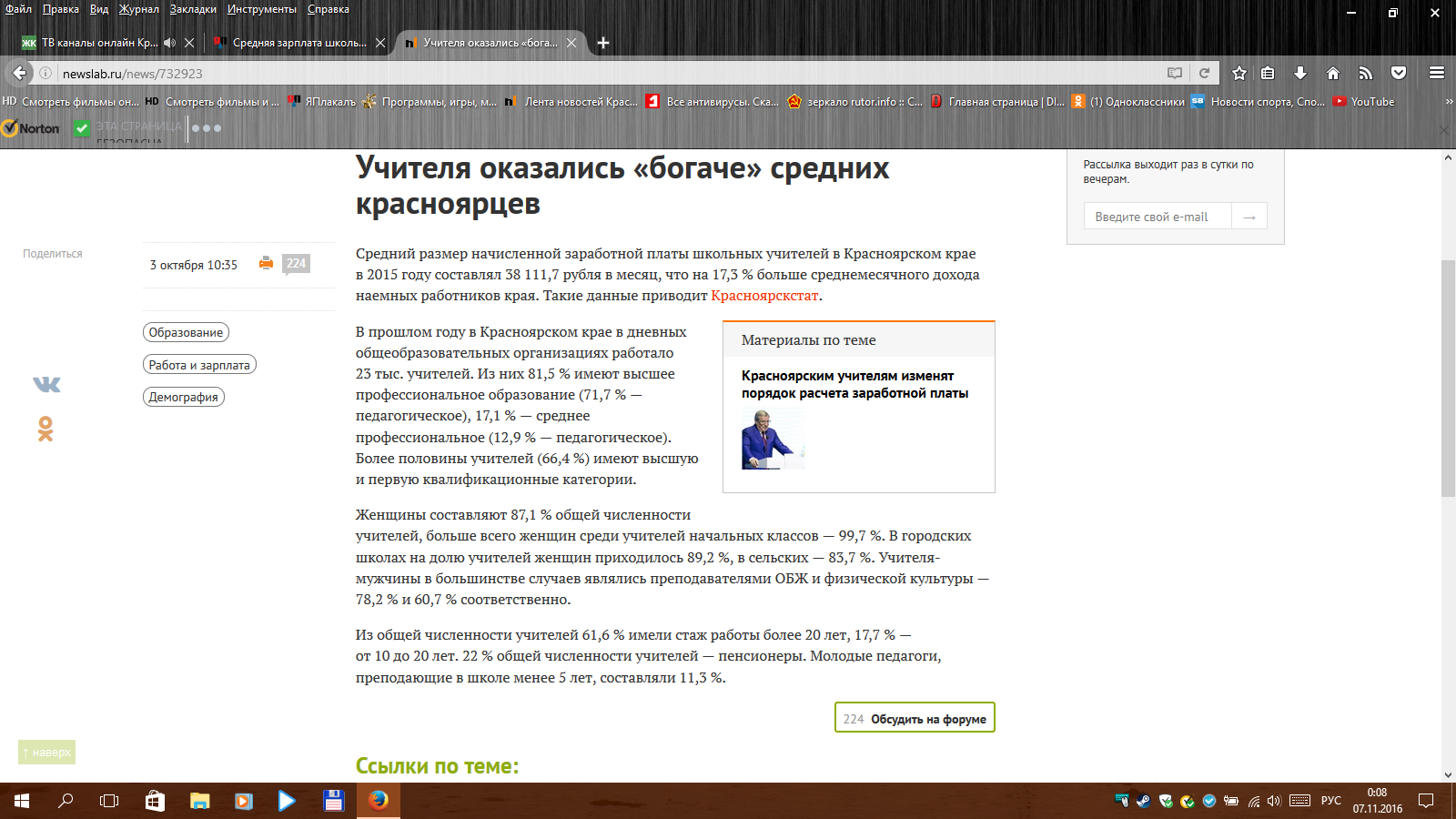This screenshot has height=819, width=1456.
Task: Open Task View on the taskbar
Action: (x=109, y=801)
